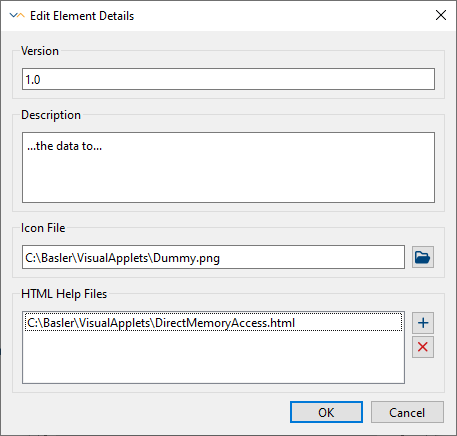Browse for an icon file with folder button
457x436 pixels.
pyautogui.click(x=423, y=257)
